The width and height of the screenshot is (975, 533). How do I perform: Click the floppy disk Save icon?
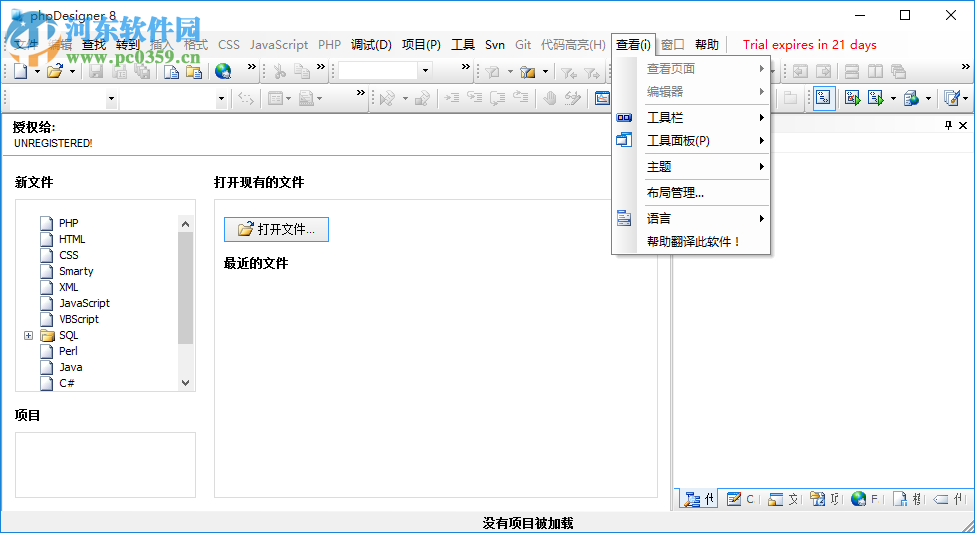pyautogui.click(x=96, y=71)
